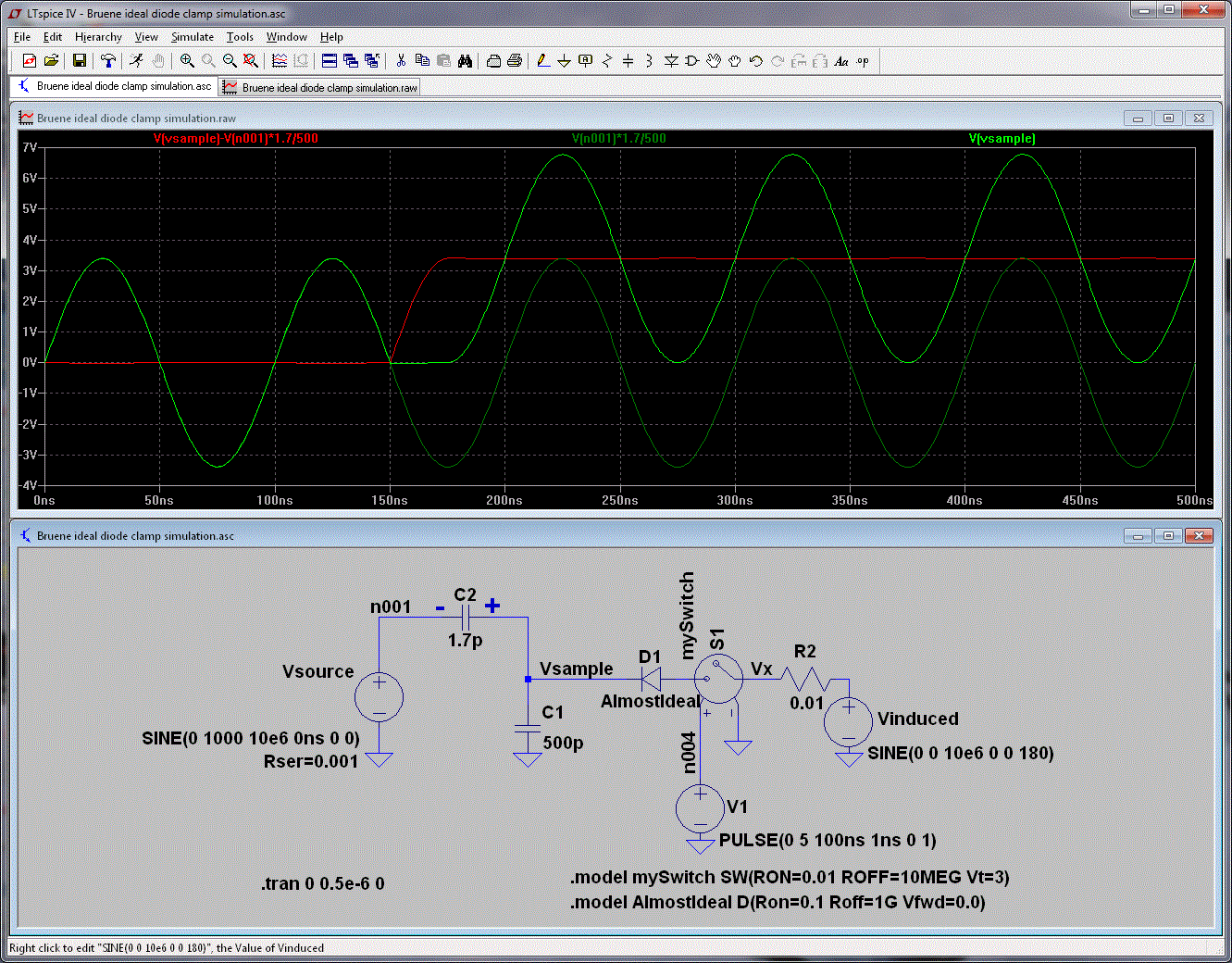Open the Simulate menu
Screen dimensions: 1232x963
[192, 37]
